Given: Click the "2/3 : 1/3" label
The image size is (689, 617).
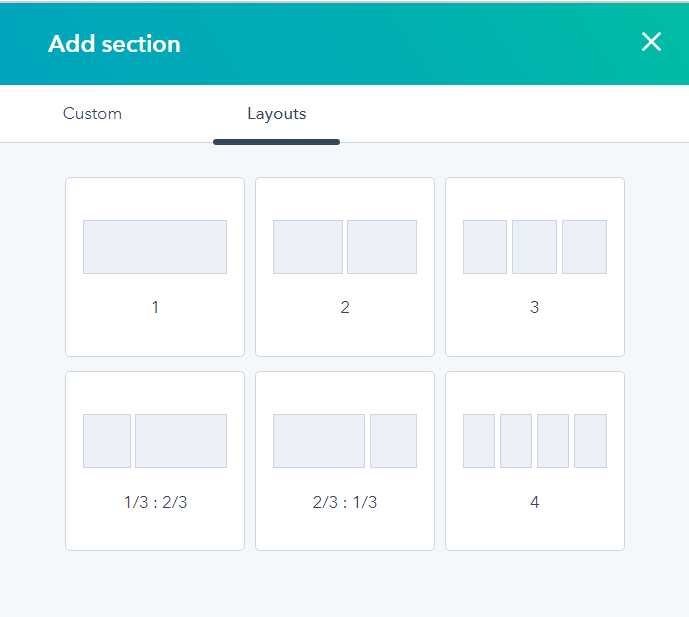Looking at the screenshot, I should coord(345,502).
